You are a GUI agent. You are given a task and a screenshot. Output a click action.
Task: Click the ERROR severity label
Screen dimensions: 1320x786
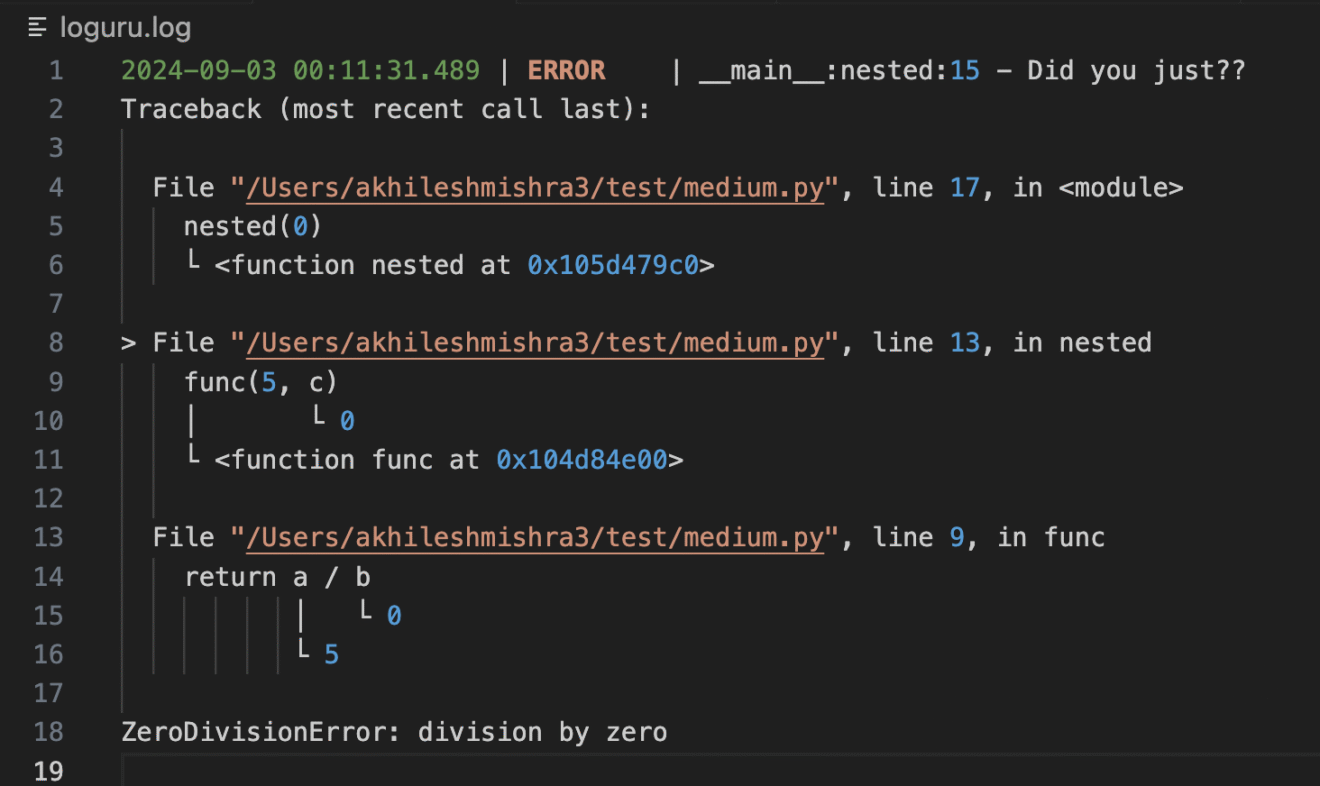tap(567, 70)
